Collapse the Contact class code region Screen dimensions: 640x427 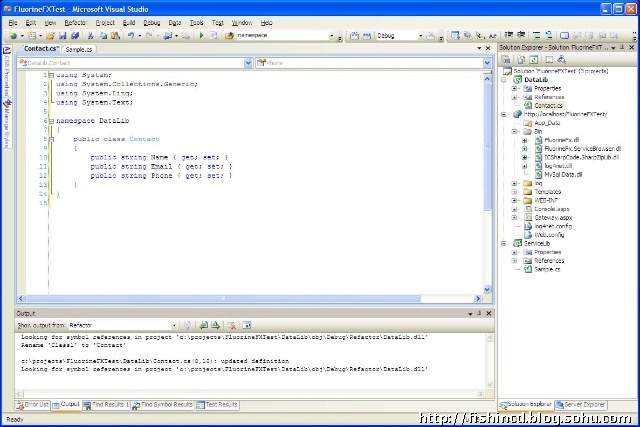(51, 139)
